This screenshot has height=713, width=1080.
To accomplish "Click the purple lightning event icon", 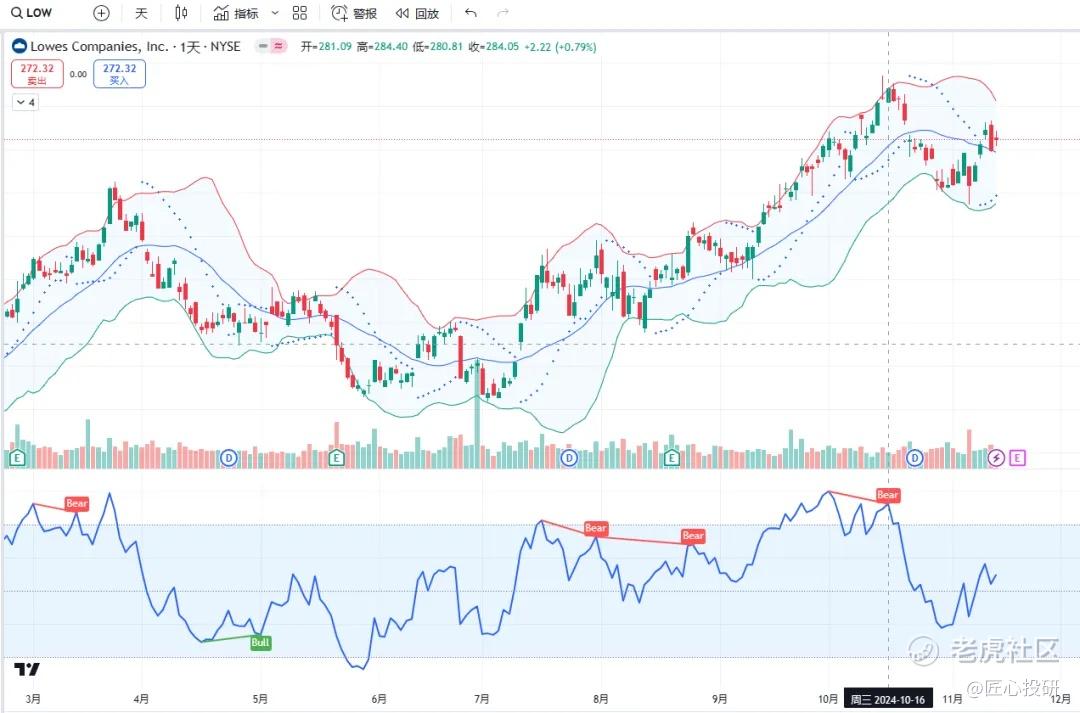I will click(x=996, y=457).
